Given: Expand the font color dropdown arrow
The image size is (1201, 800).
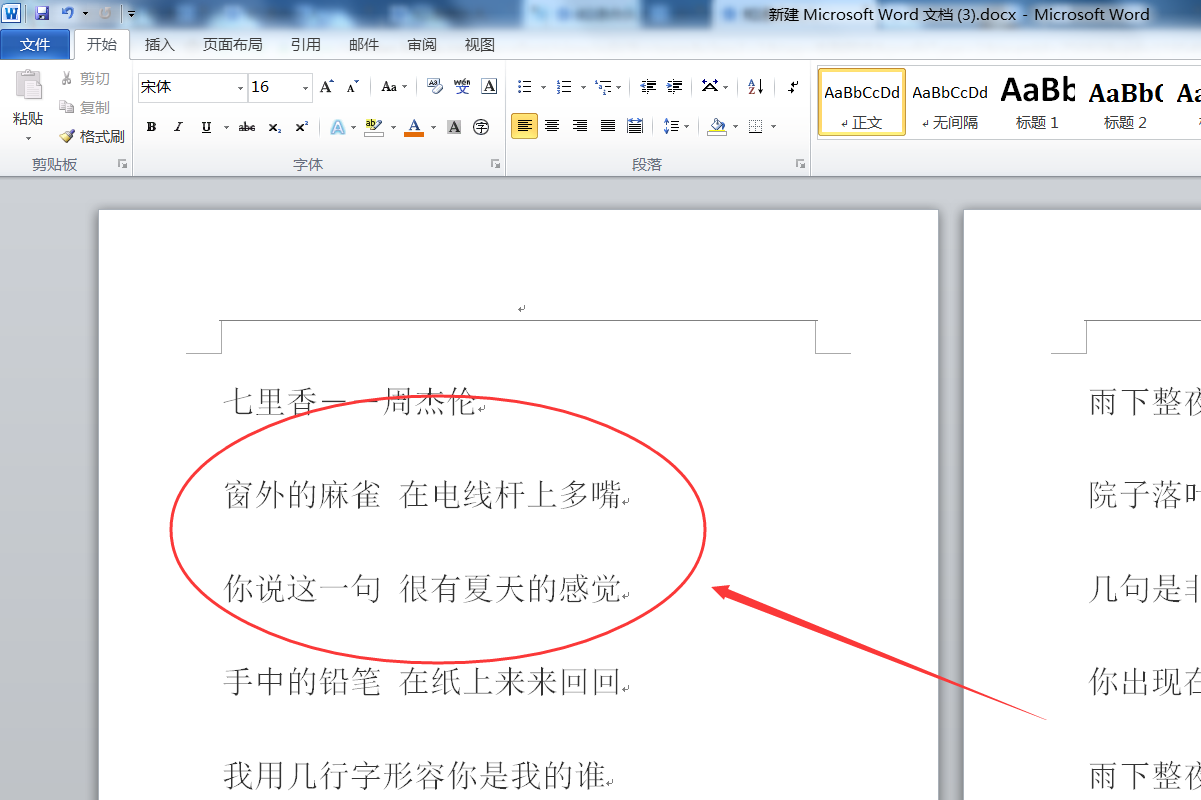Looking at the screenshot, I should coord(433,127).
